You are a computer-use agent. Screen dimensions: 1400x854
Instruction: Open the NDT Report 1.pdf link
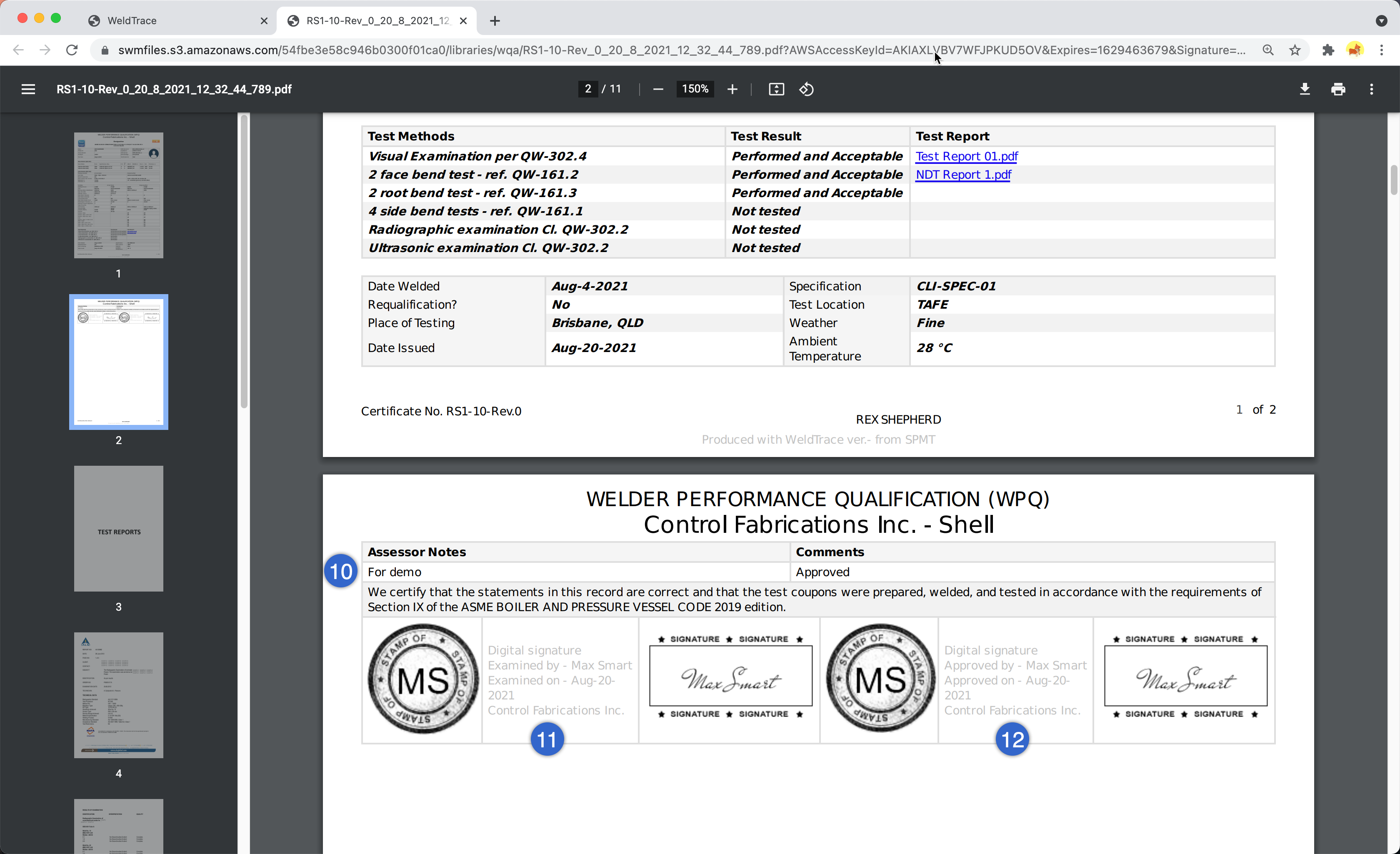[x=963, y=175]
